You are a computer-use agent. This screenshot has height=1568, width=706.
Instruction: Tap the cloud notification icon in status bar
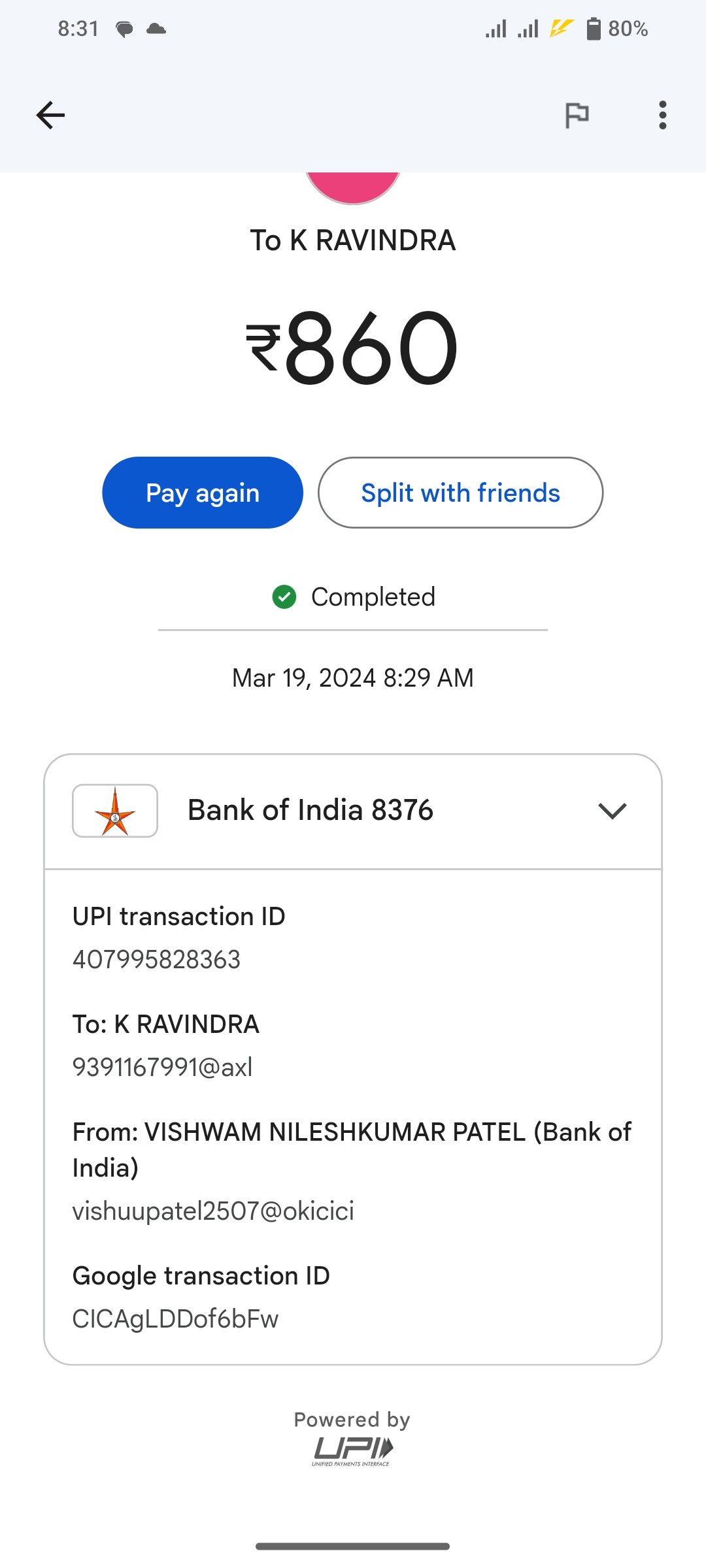point(156,29)
